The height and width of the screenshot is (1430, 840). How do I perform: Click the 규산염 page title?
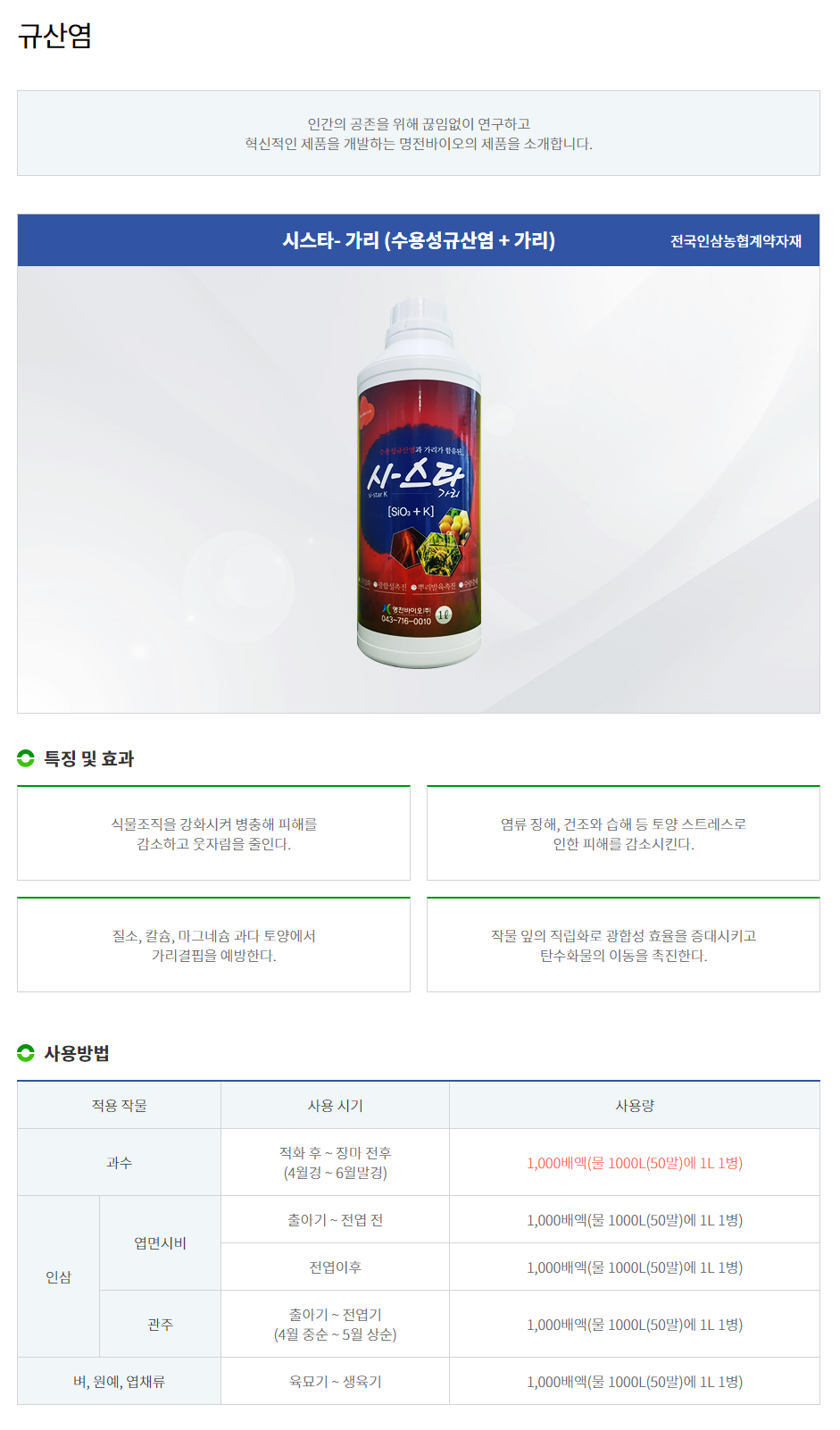(54, 36)
